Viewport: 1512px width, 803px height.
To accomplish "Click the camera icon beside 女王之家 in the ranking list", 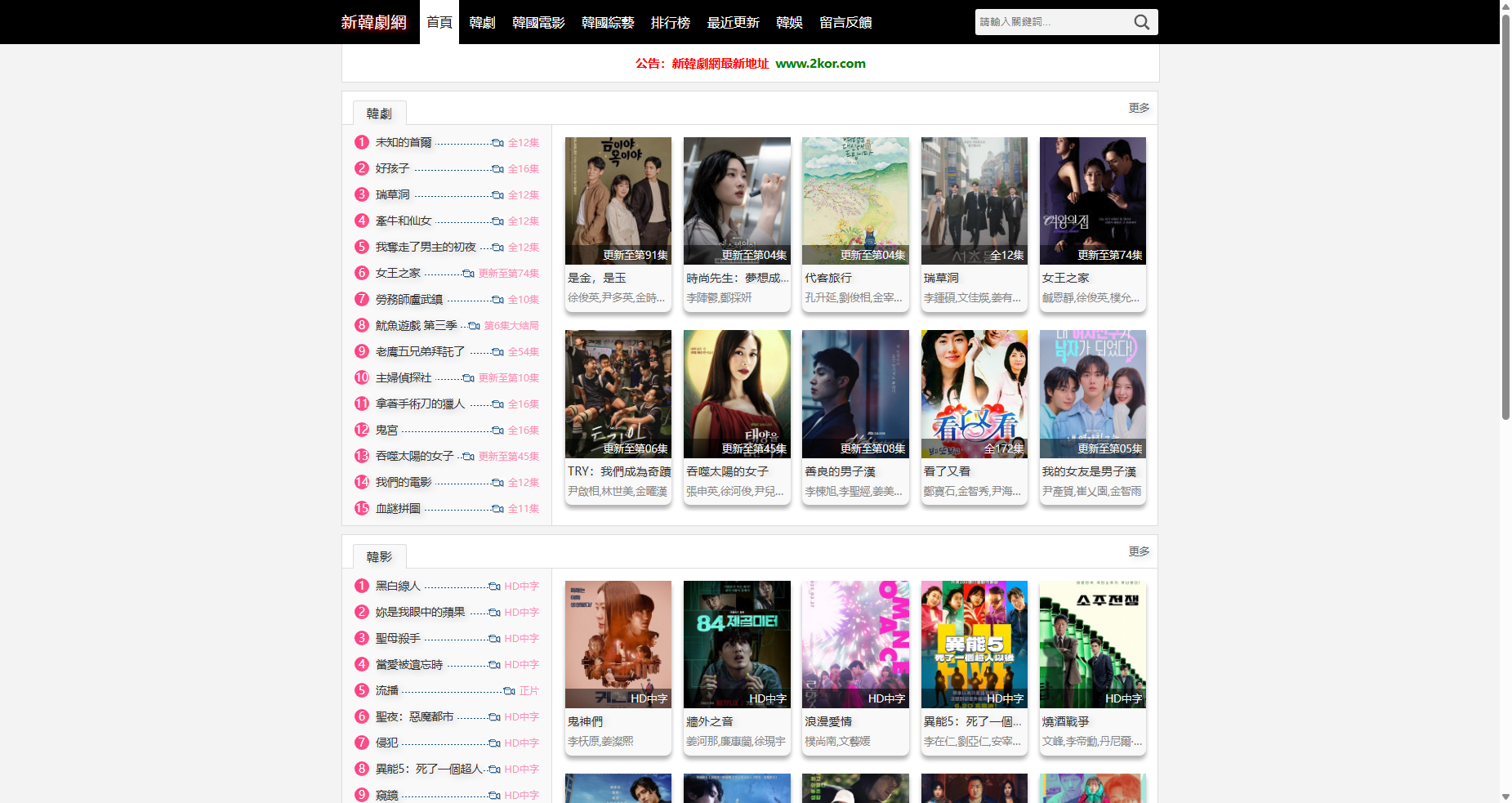I will (468, 274).
